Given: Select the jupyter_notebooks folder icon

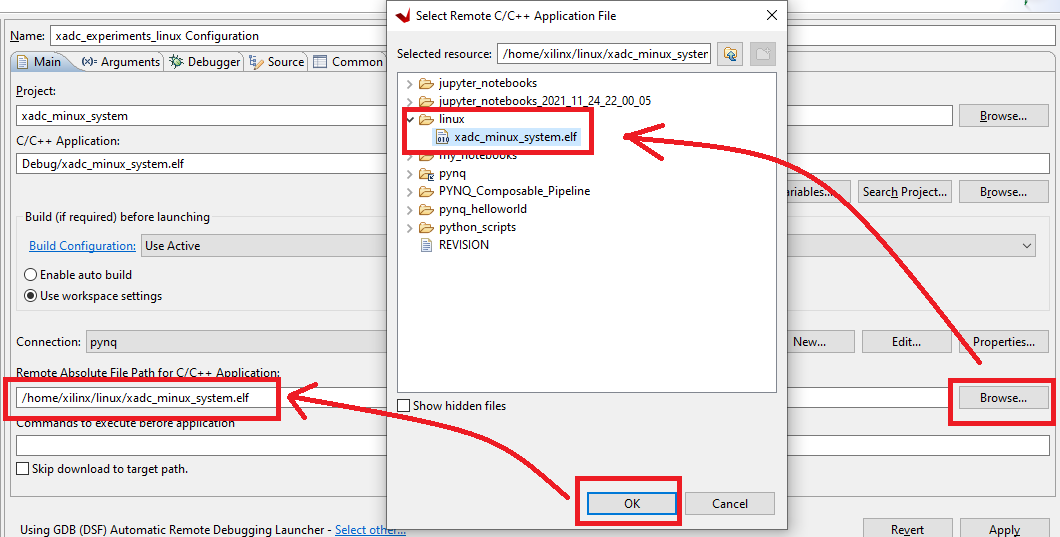Looking at the screenshot, I should point(426,83).
